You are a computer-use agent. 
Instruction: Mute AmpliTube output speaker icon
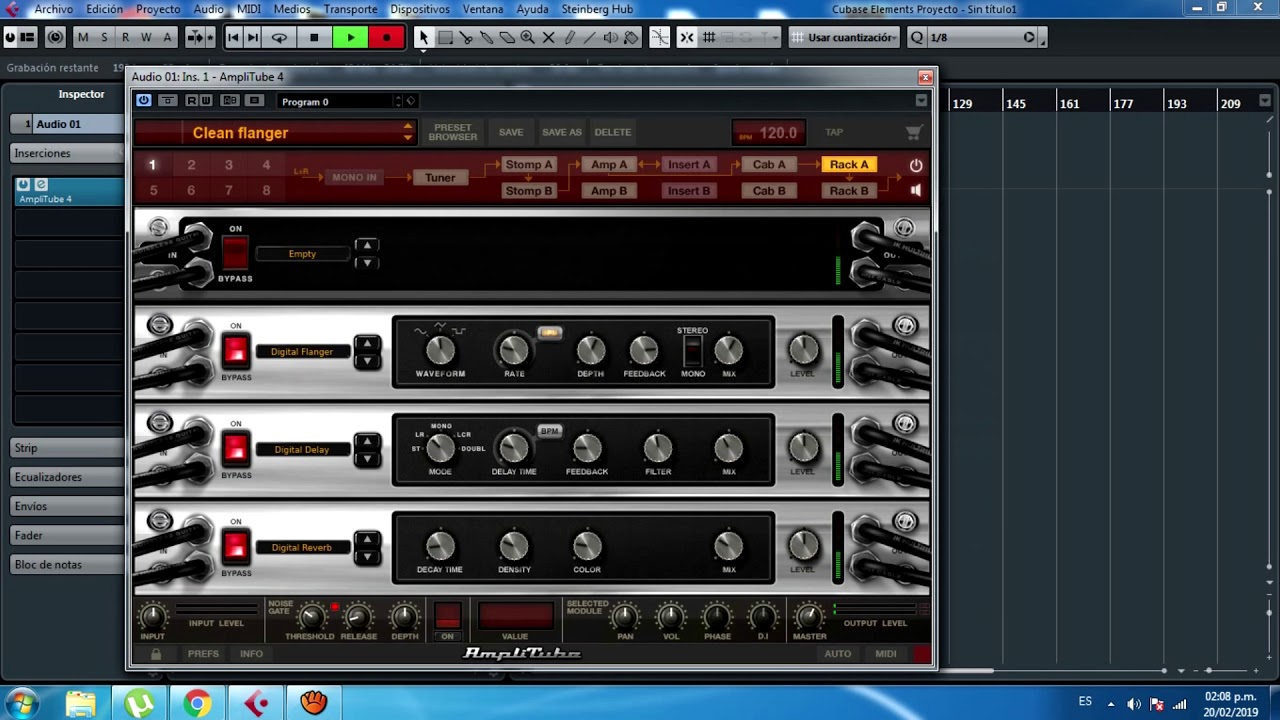916,190
